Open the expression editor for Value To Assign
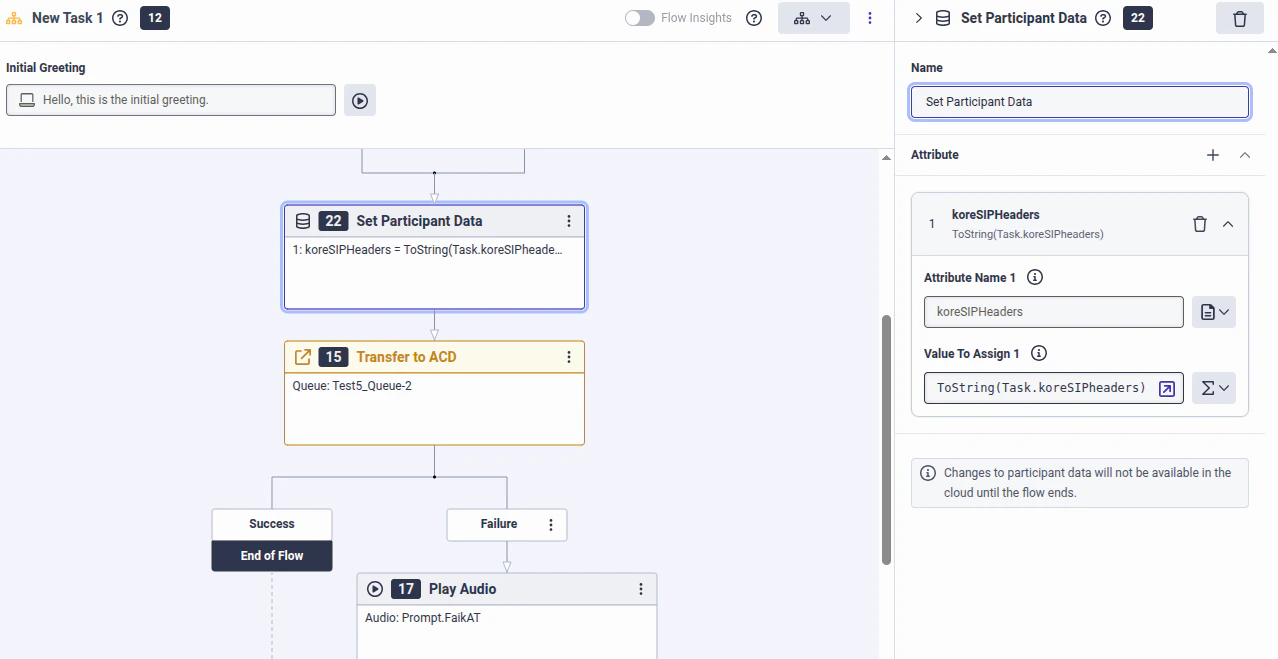Image resolution: width=1278 pixels, height=659 pixels. [1166, 388]
